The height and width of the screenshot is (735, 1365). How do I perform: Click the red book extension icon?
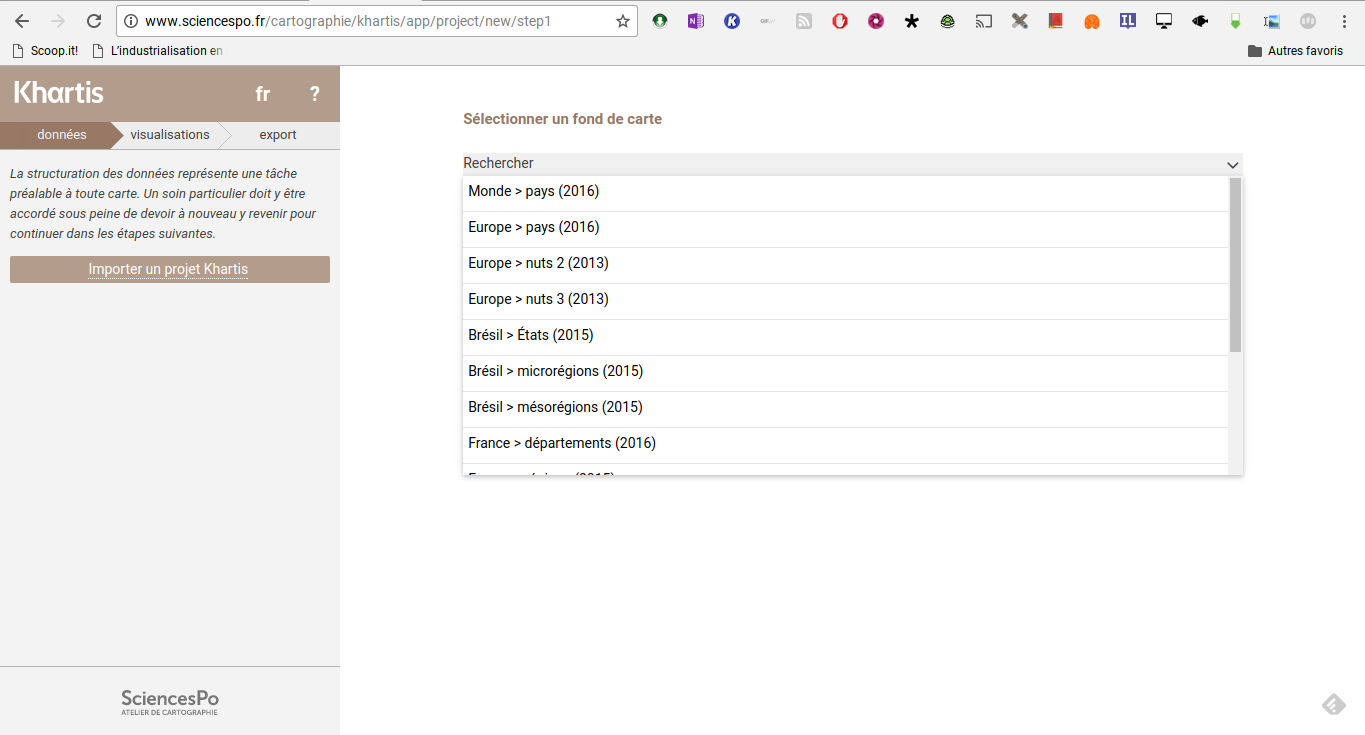1056,21
